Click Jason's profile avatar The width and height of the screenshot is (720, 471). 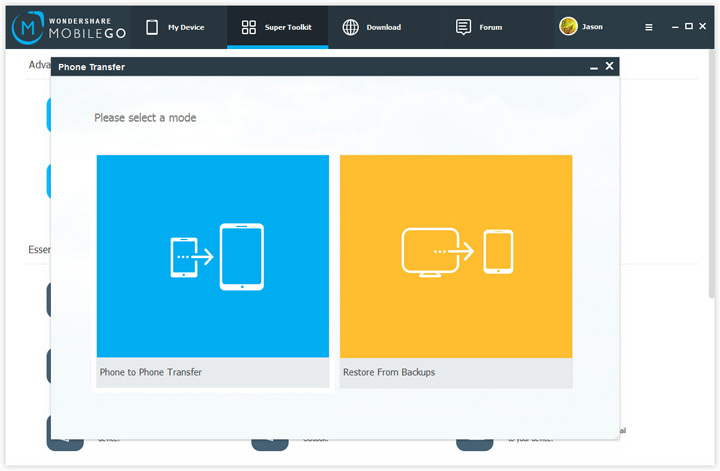tap(568, 26)
